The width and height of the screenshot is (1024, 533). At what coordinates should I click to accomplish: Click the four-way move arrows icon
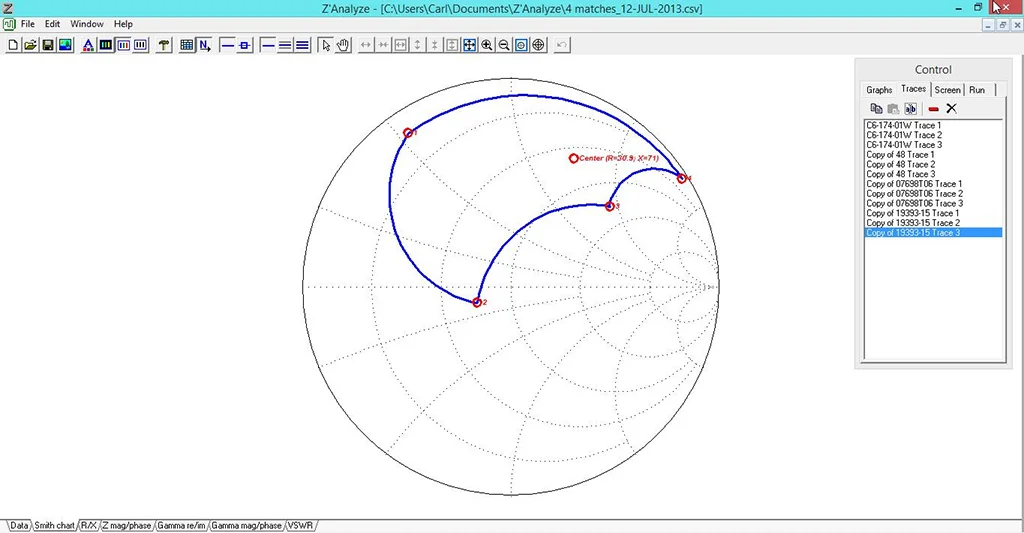470,45
